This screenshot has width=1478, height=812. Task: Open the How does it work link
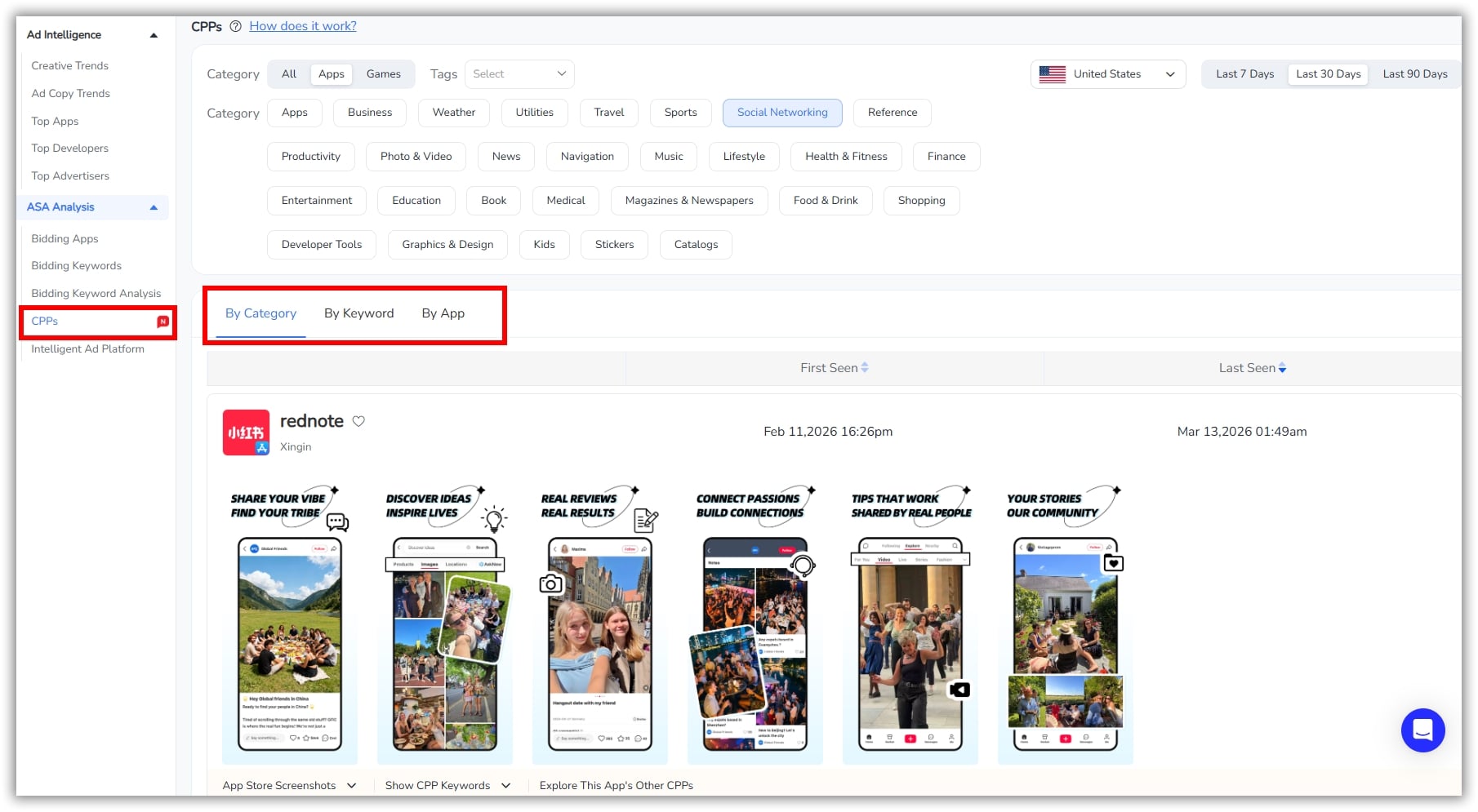[x=303, y=26]
